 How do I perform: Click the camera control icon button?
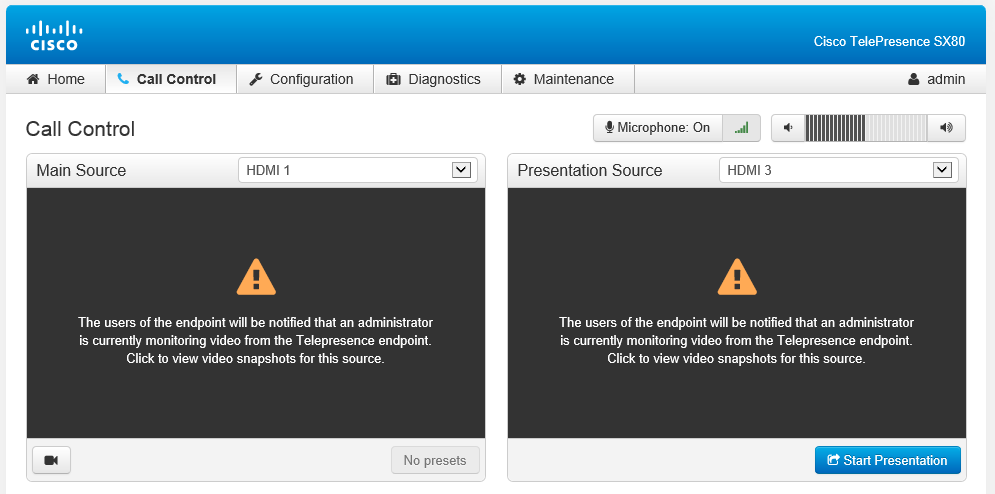[51, 460]
